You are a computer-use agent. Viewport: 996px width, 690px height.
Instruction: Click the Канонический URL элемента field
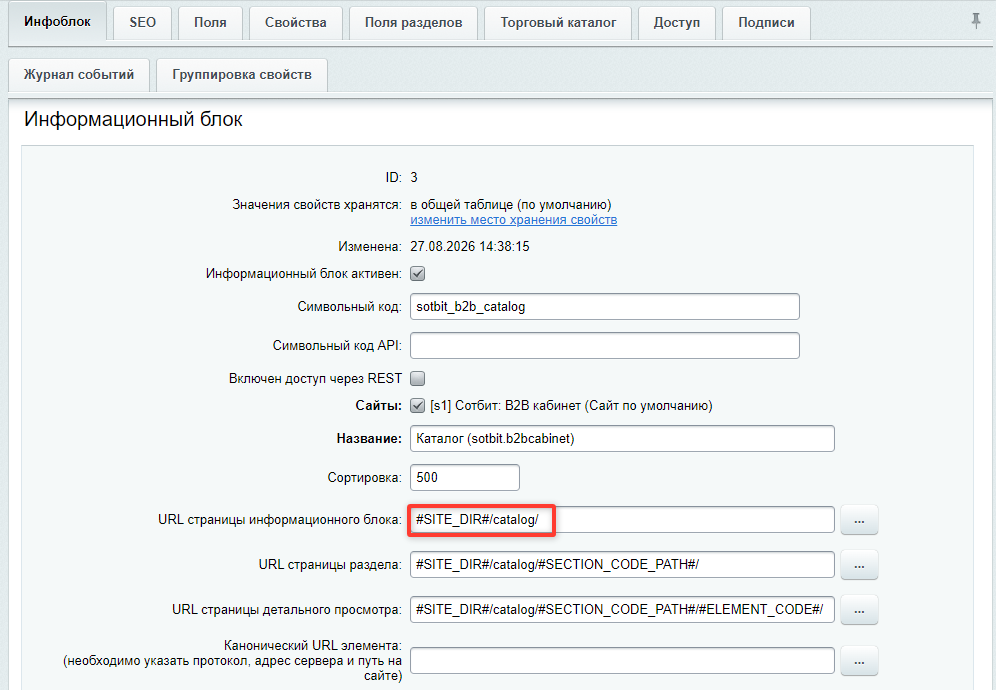pos(622,660)
